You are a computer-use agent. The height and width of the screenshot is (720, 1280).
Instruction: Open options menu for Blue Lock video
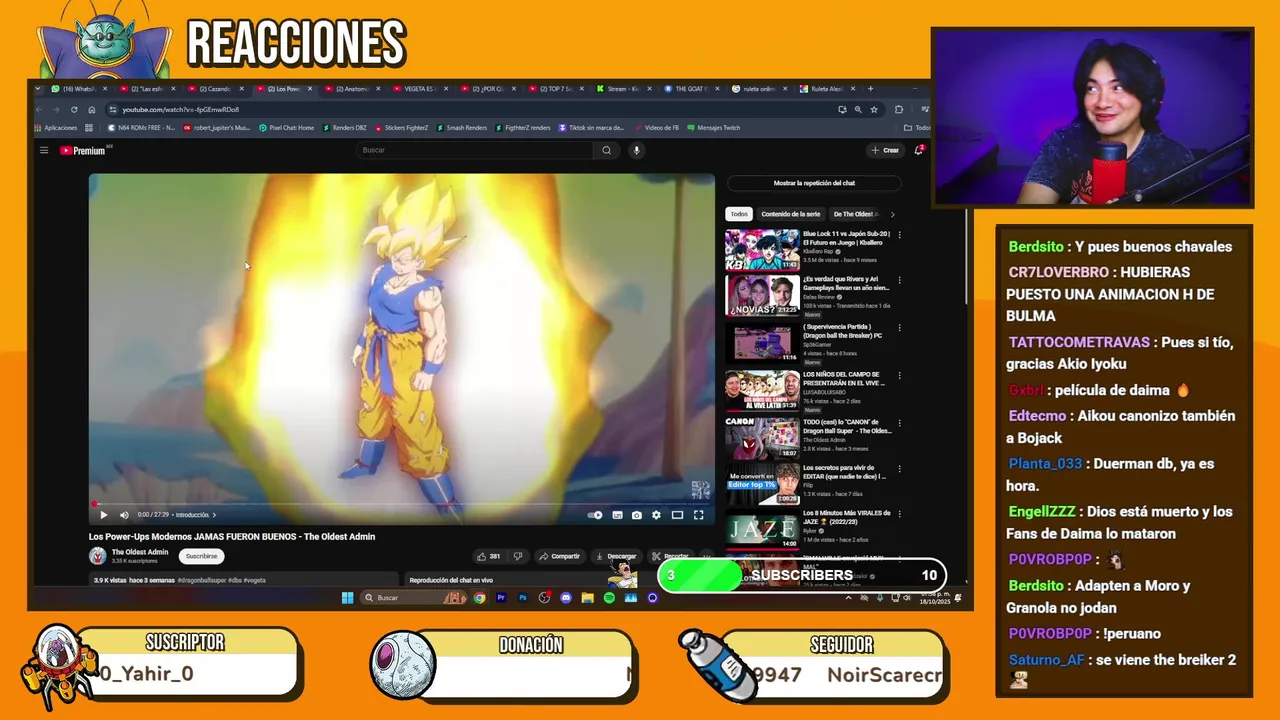click(899, 235)
